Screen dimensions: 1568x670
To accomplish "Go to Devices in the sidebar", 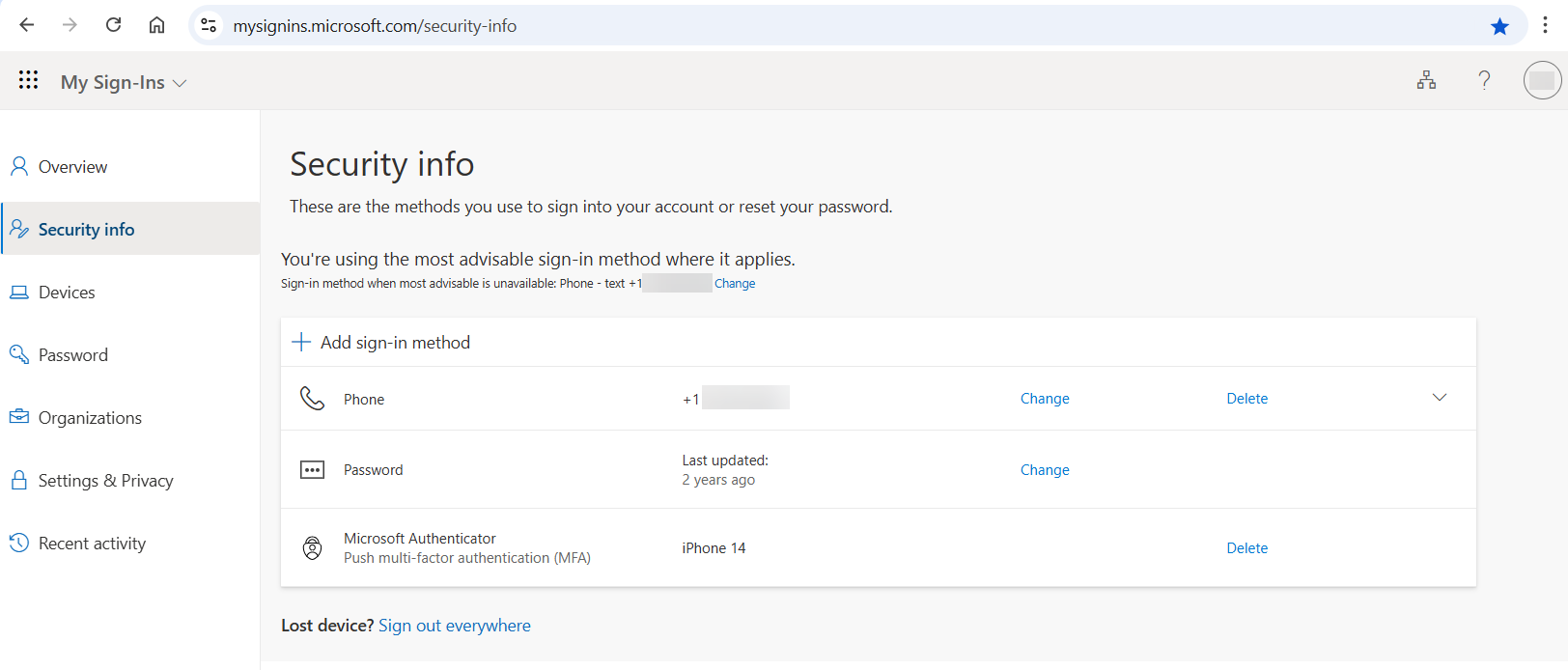I will pyautogui.click(x=130, y=292).
